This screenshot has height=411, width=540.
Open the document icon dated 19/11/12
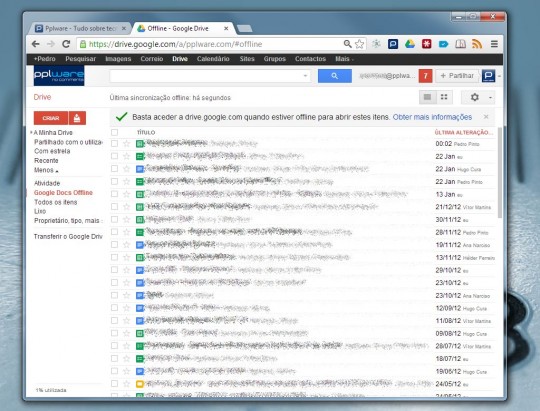pos(139,245)
